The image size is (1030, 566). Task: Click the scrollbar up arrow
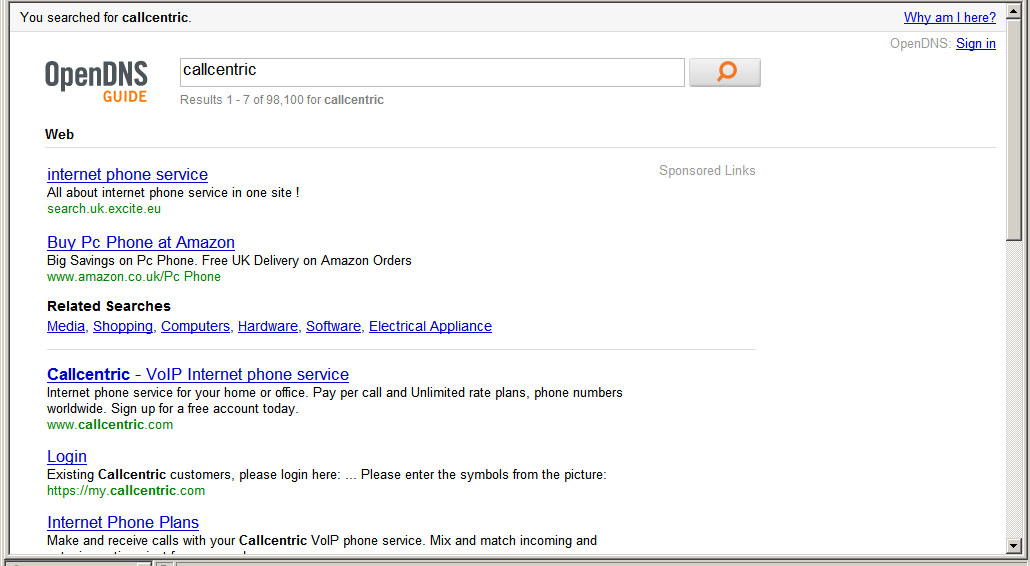point(1014,9)
